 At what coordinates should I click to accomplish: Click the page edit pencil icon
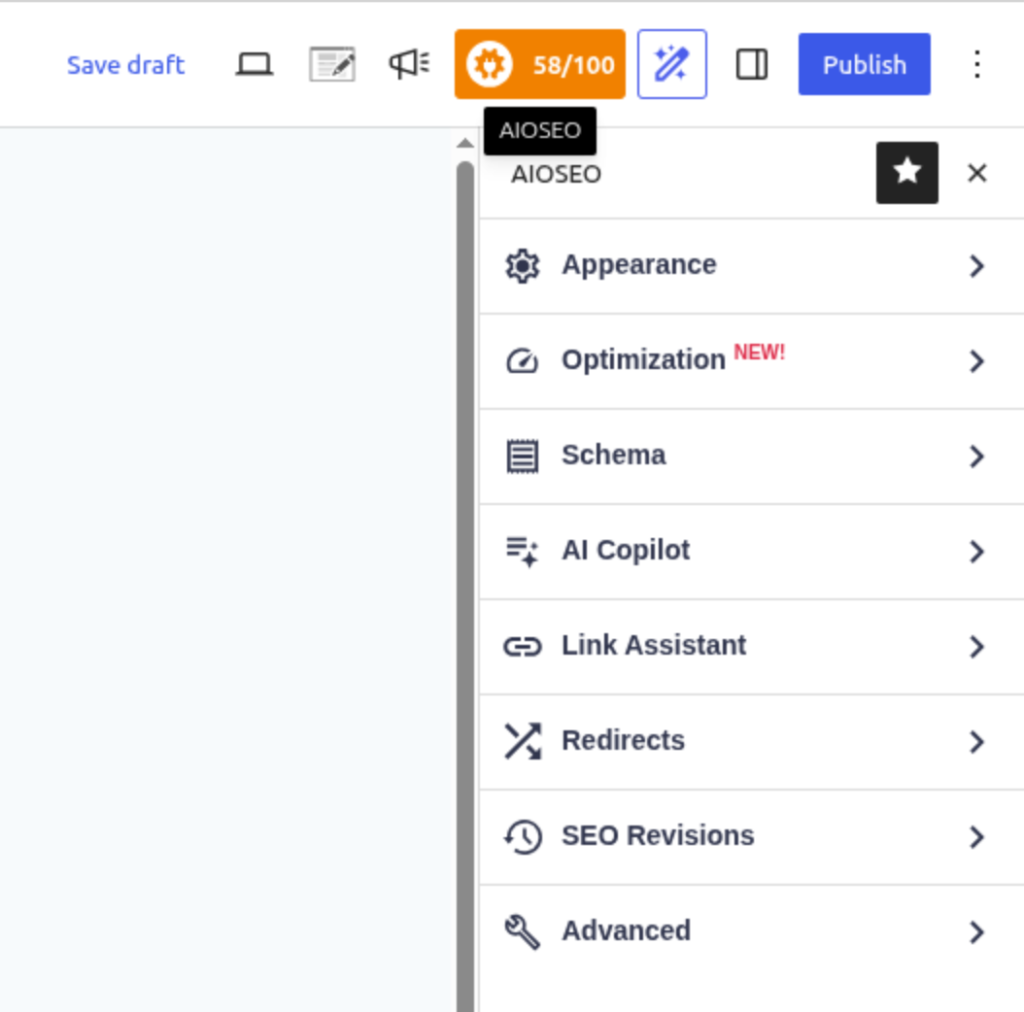pos(332,65)
